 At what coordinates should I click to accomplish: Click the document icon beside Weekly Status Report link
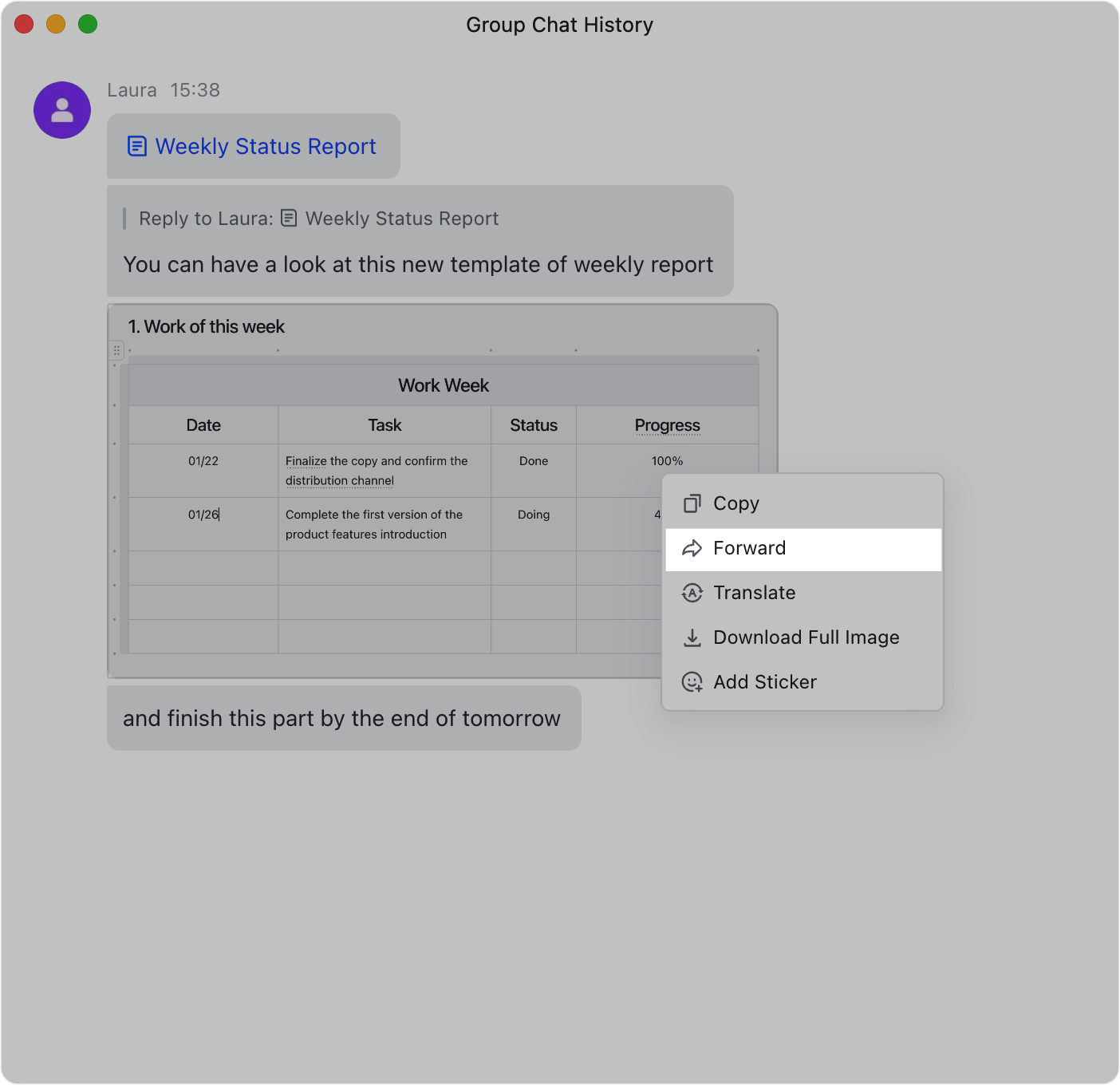[x=137, y=146]
